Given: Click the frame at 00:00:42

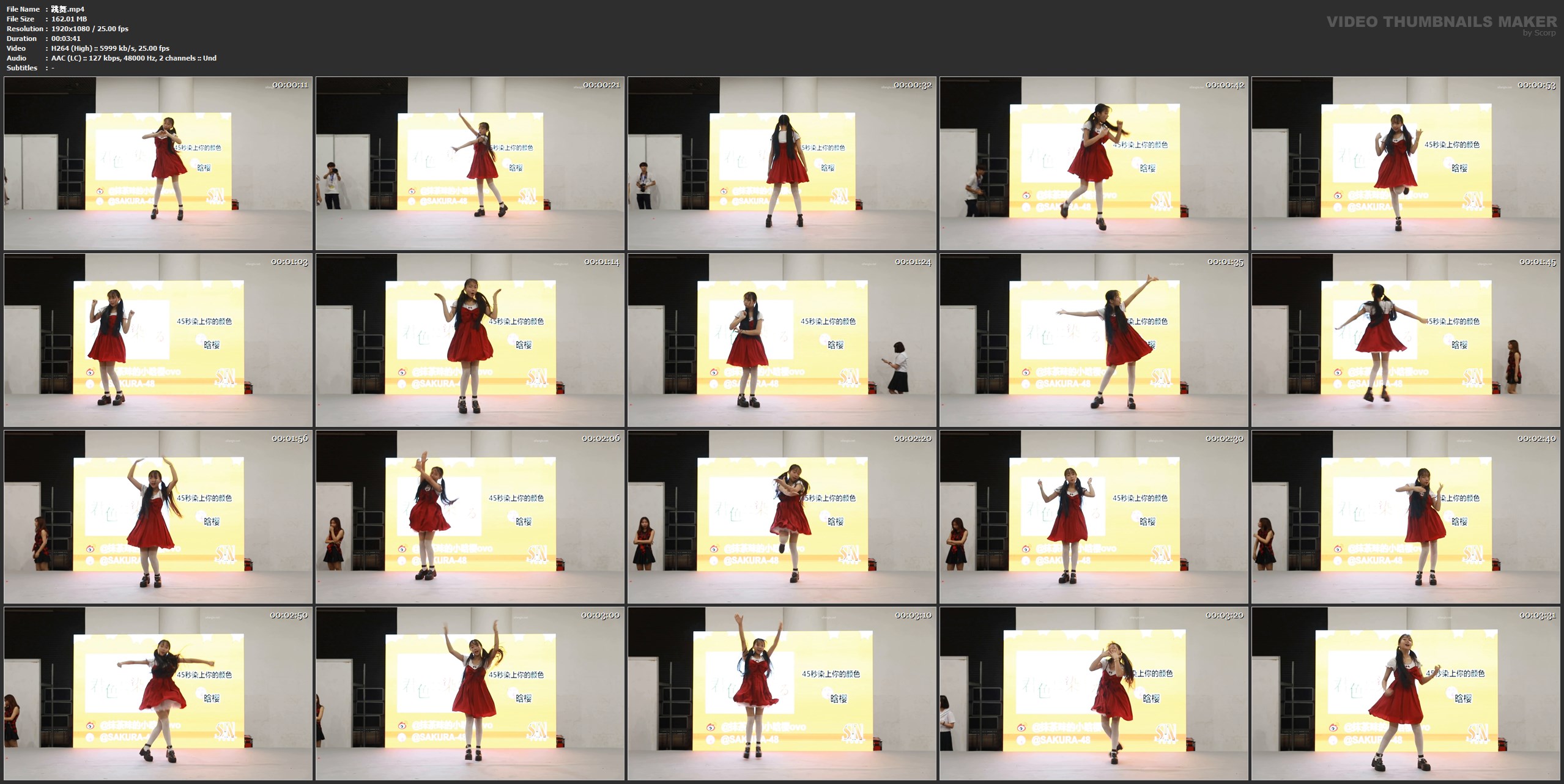Looking at the screenshot, I should tap(1094, 163).
